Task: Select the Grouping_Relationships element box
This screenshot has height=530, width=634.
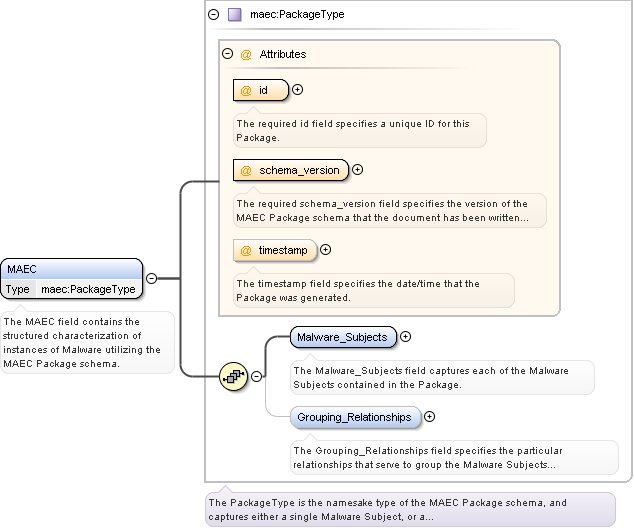Action: (x=355, y=417)
